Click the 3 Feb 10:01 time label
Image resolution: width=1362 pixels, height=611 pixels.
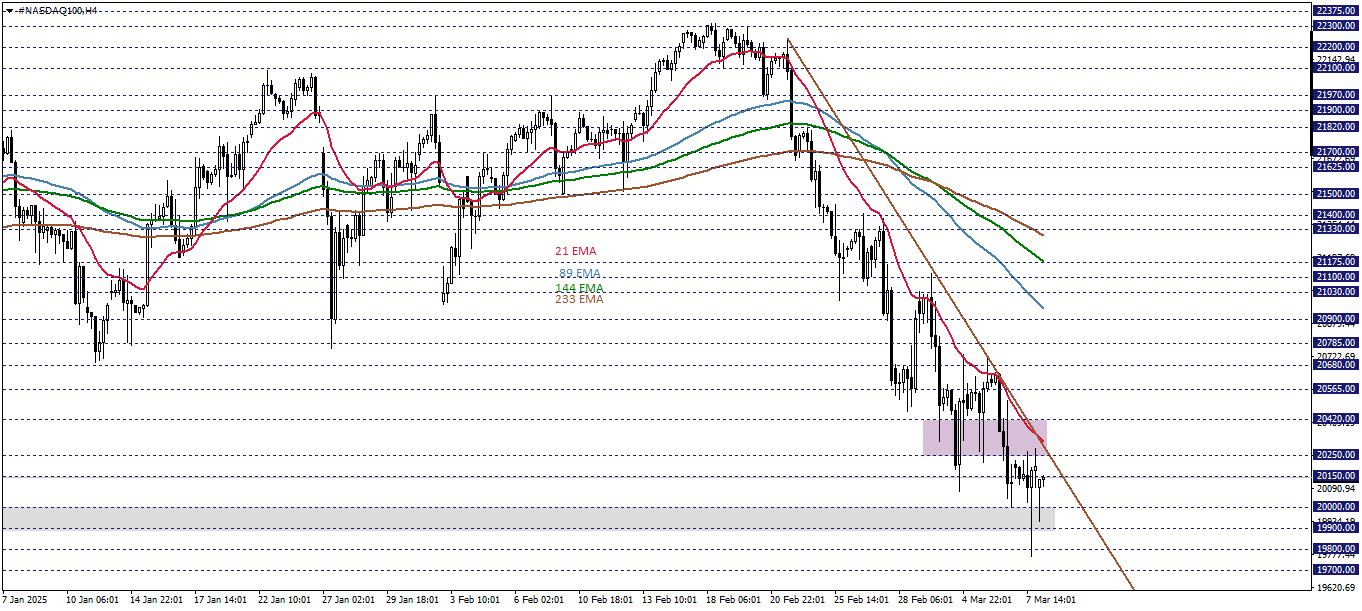point(475,600)
